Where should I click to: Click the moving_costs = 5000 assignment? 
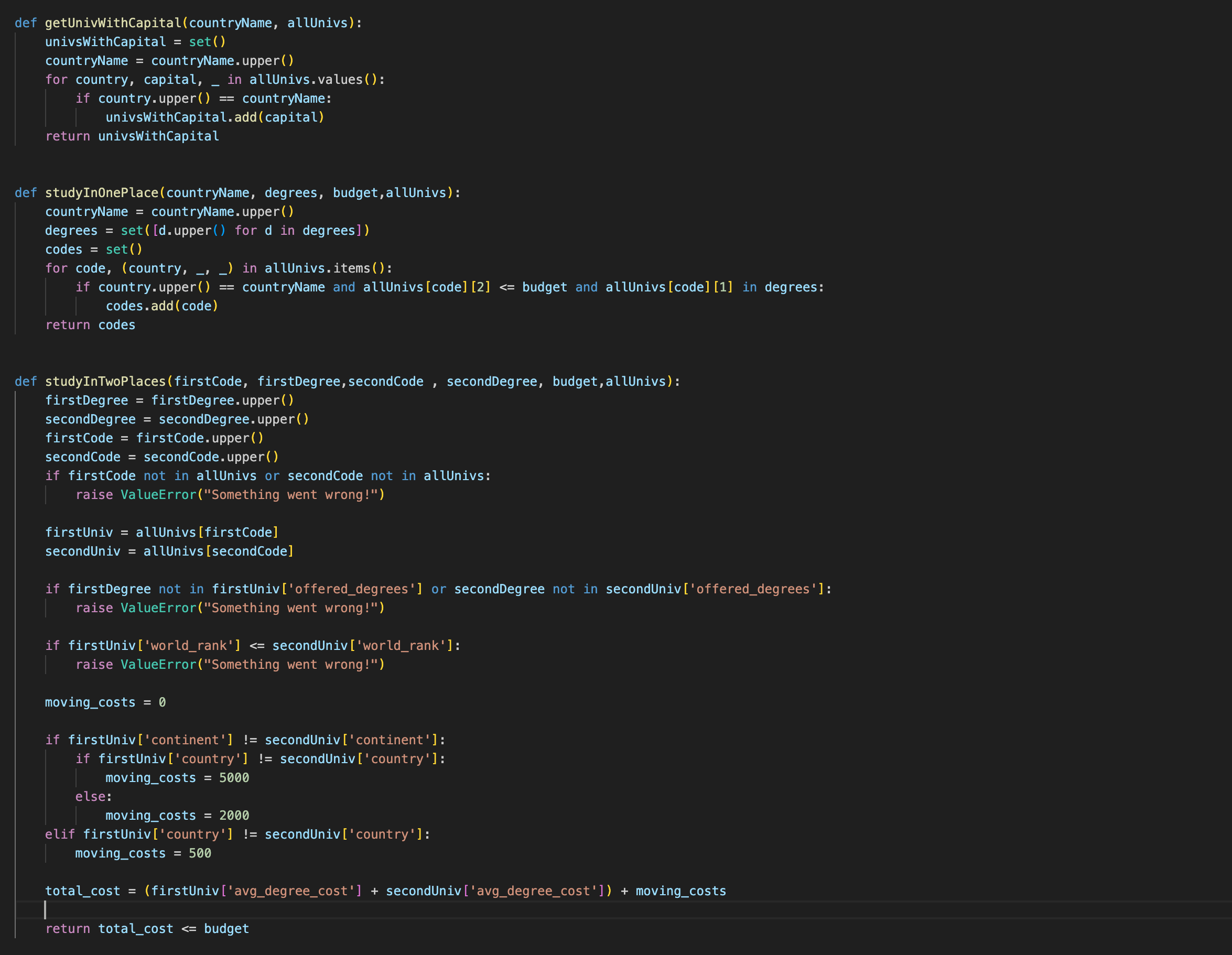tap(177, 777)
